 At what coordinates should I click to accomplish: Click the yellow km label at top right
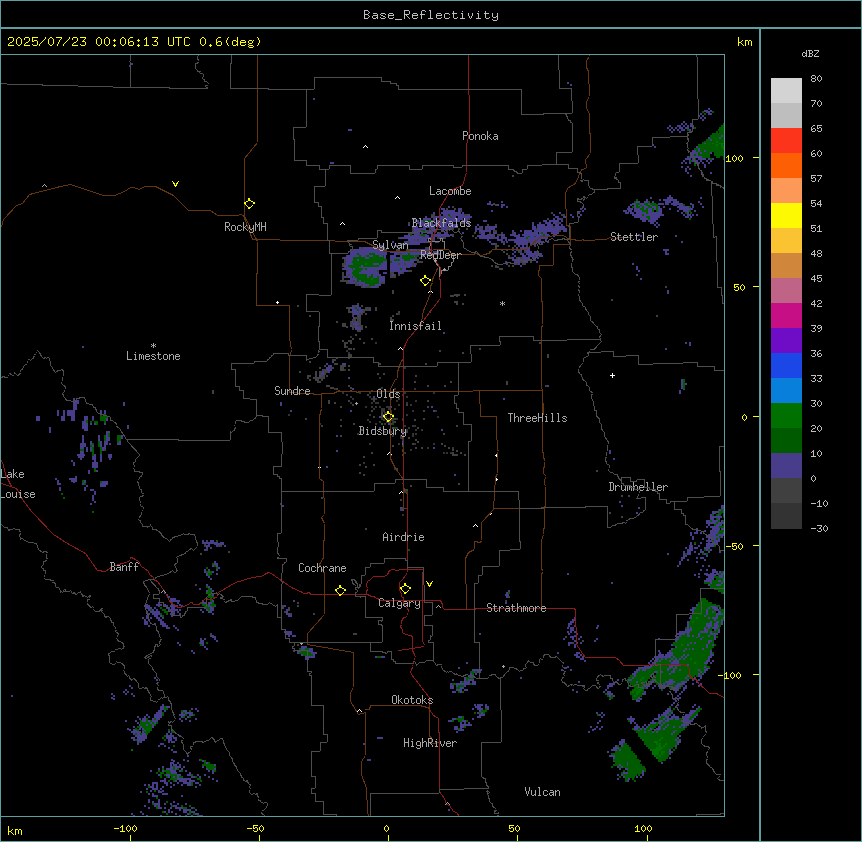point(744,42)
